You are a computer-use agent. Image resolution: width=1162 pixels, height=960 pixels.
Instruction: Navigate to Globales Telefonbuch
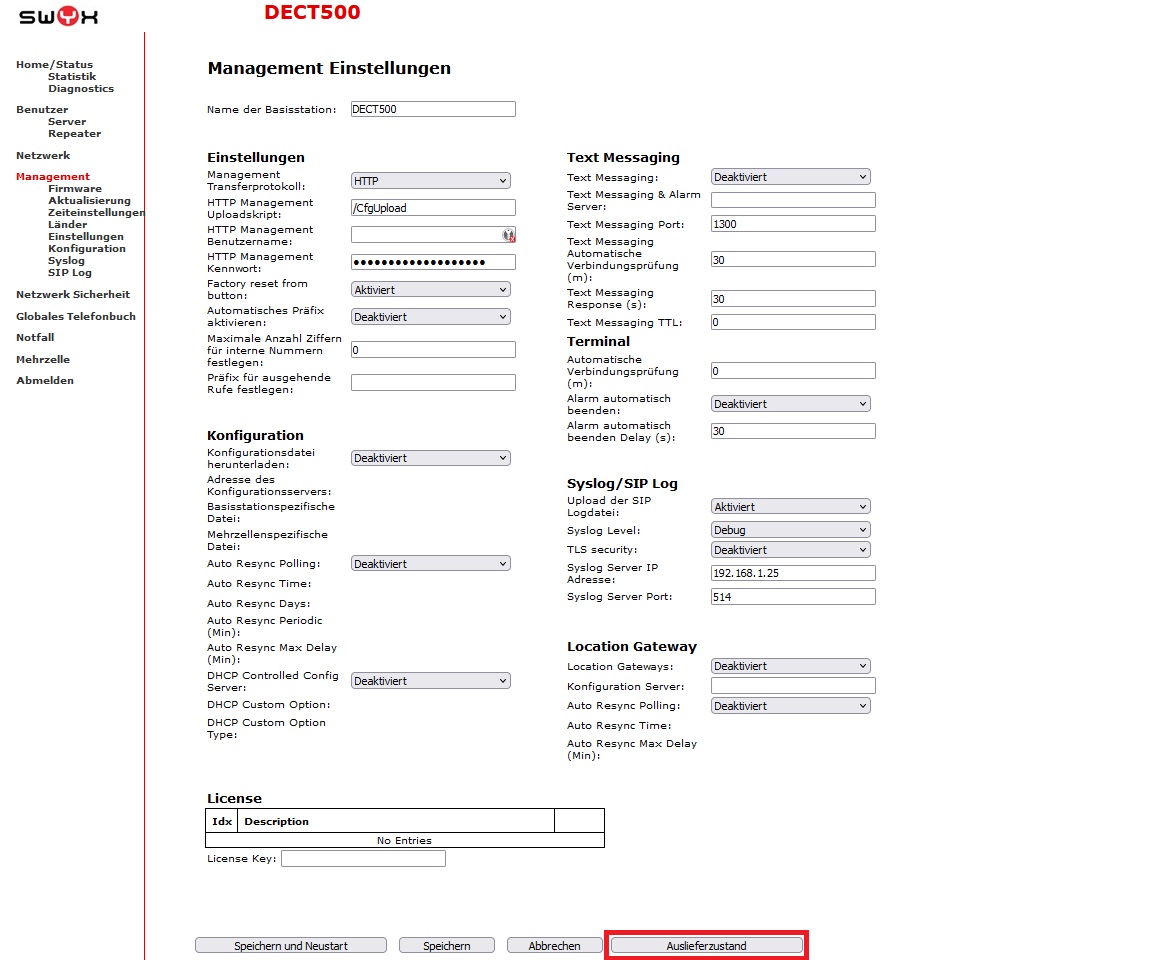[x=76, y=317]
